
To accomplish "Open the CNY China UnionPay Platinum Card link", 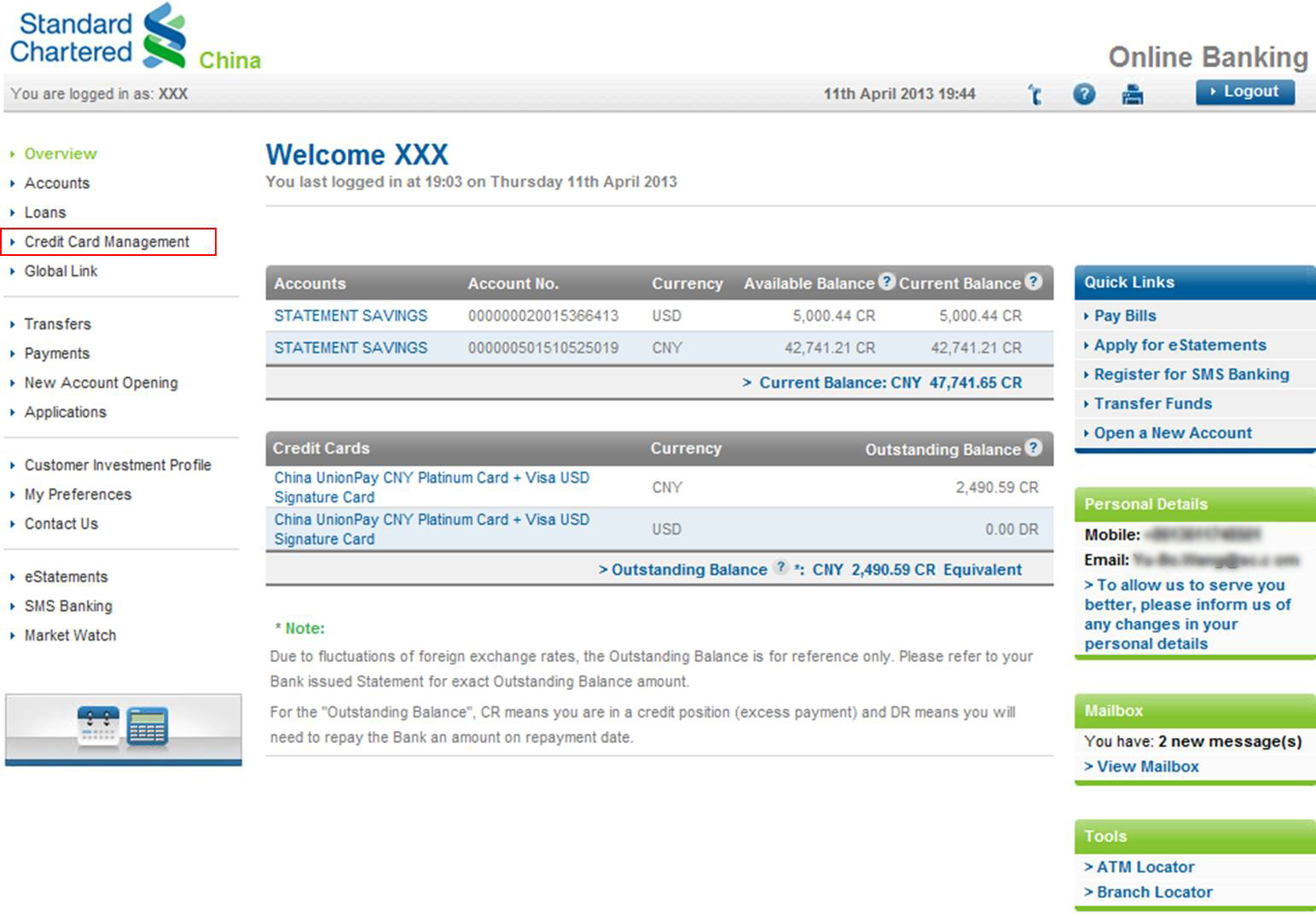I will tap(432, 487).
